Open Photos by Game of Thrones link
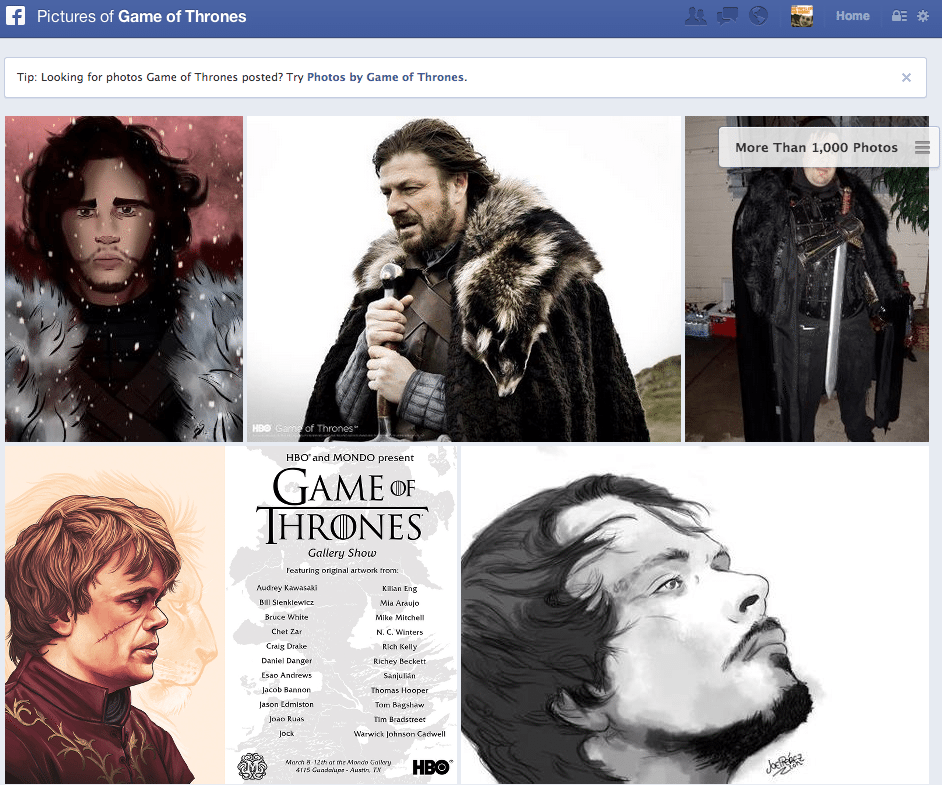The image size is (942, 785). (x=386, y=77)
